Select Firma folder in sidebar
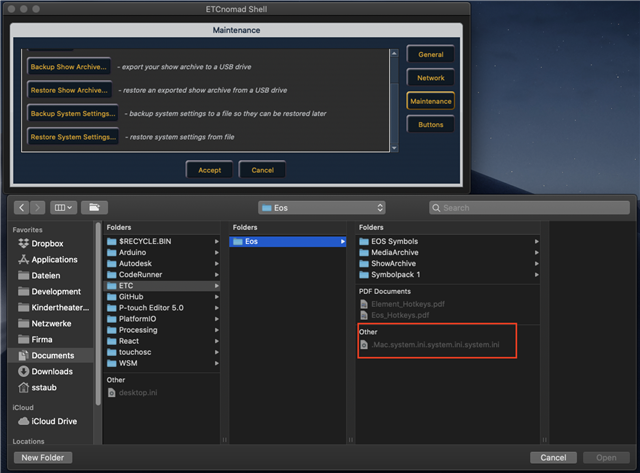 tap(36, 339)
